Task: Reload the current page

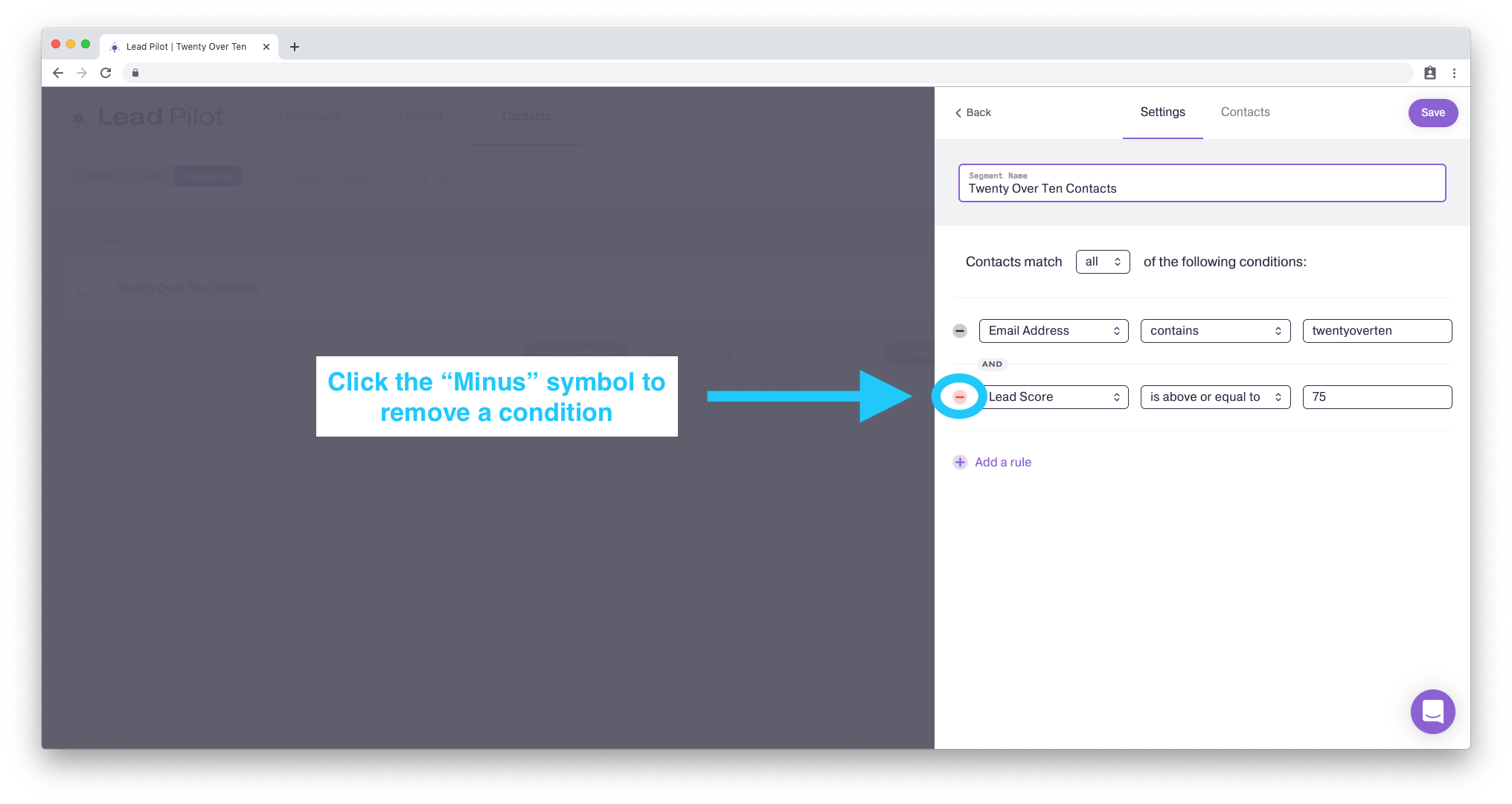Action: coord(106,73)
